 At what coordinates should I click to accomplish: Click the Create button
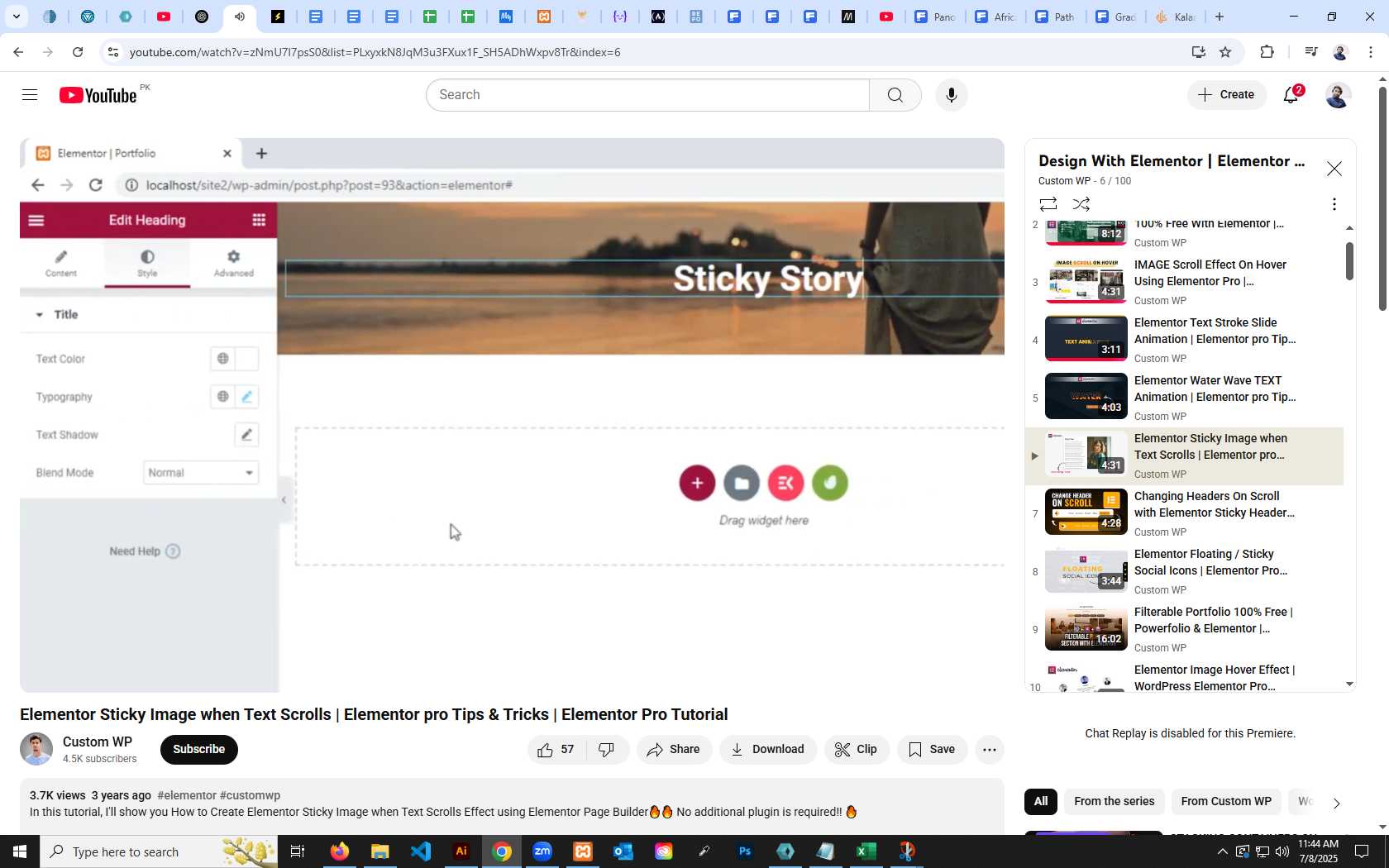point(1227,95)
